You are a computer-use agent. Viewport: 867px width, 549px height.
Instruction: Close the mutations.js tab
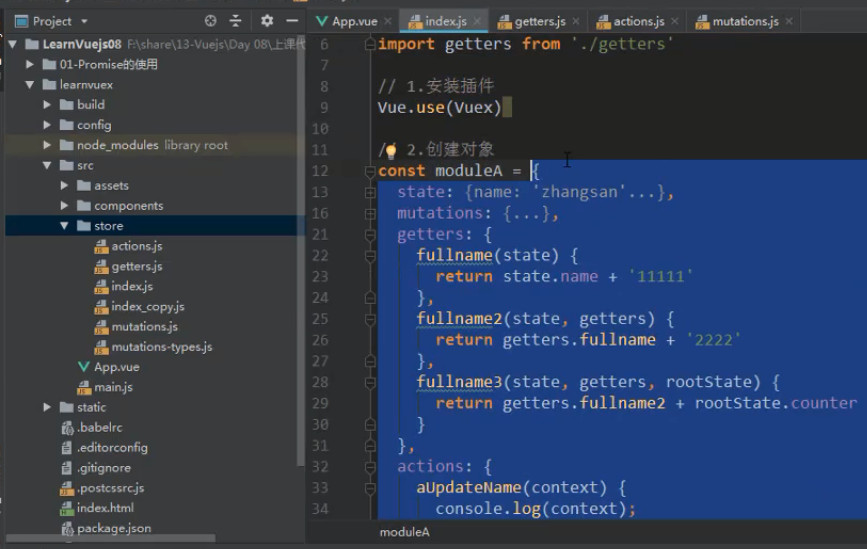tap(789, 22)
